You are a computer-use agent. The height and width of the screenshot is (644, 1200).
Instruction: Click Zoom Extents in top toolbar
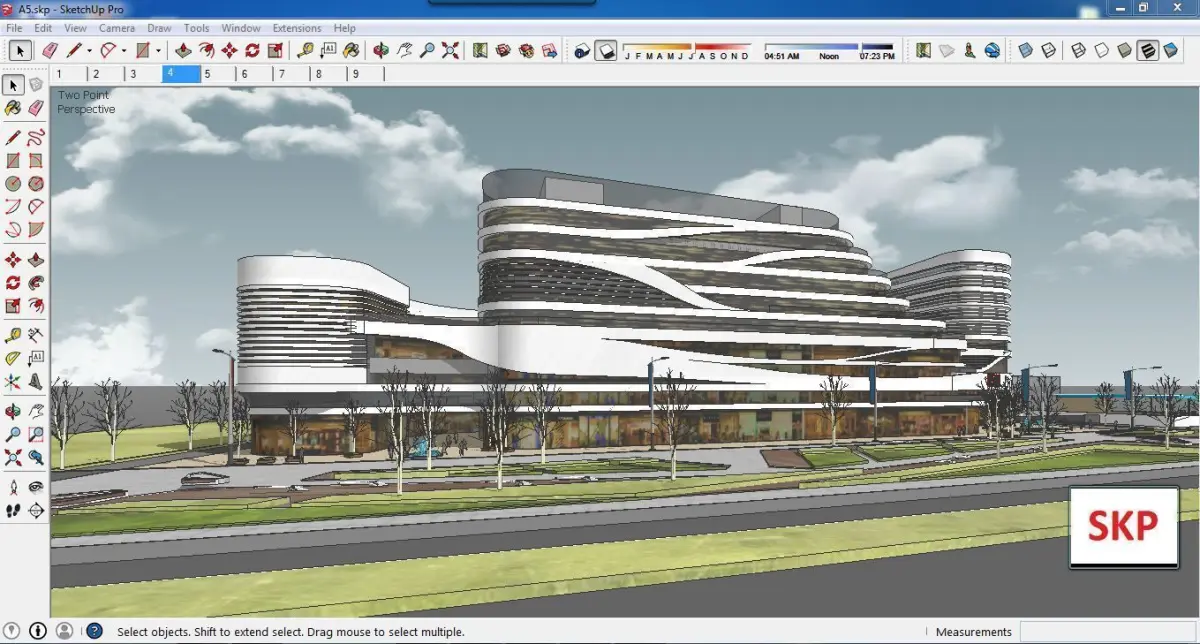tap(450, 50)
